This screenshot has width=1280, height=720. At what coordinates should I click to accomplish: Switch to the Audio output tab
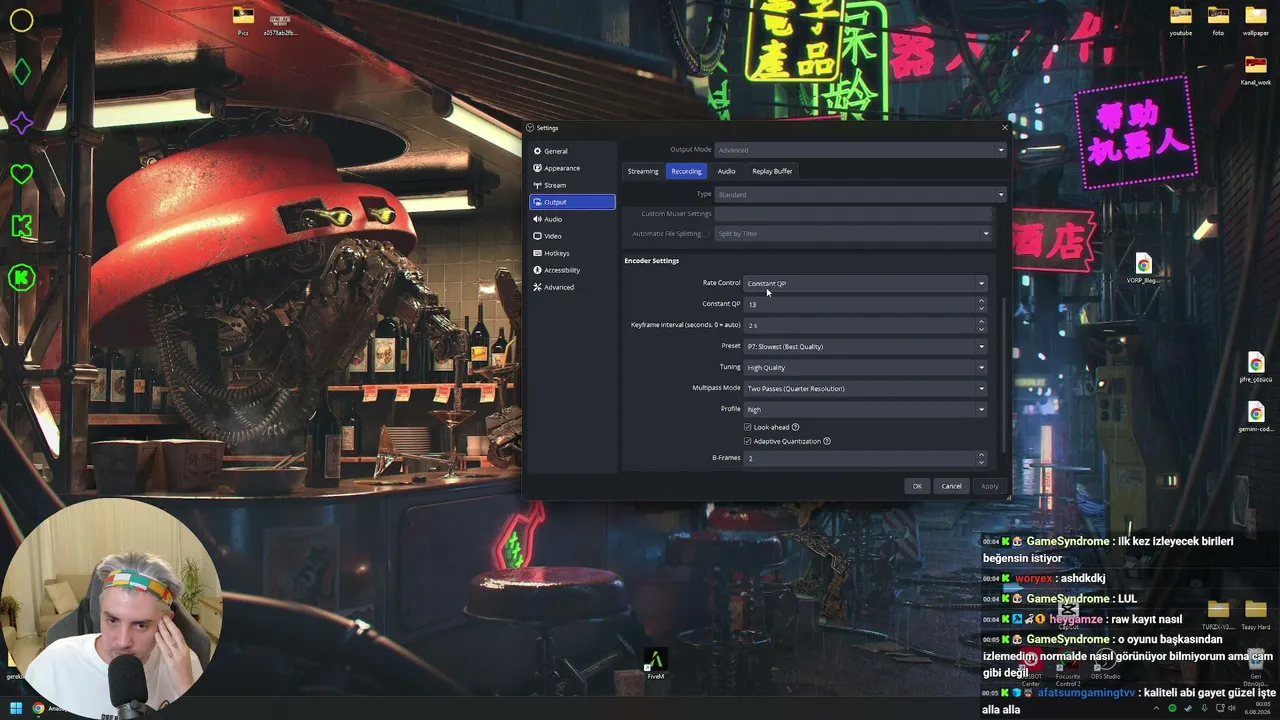click(x=726, y=171)
